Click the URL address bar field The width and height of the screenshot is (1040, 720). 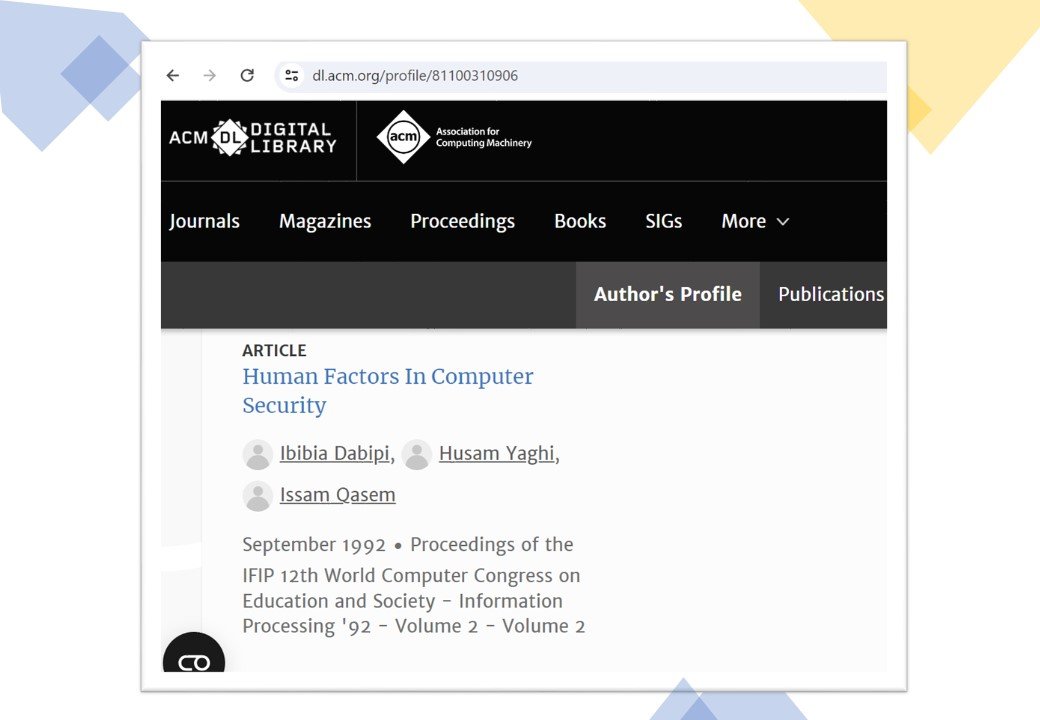[600, 76]
